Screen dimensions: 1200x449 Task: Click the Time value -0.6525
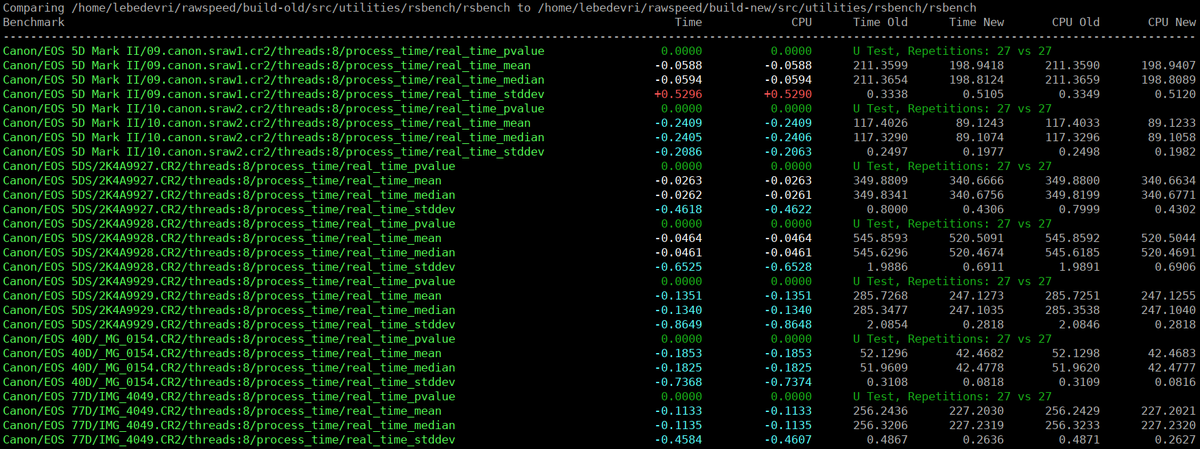(x=677, y=267)
